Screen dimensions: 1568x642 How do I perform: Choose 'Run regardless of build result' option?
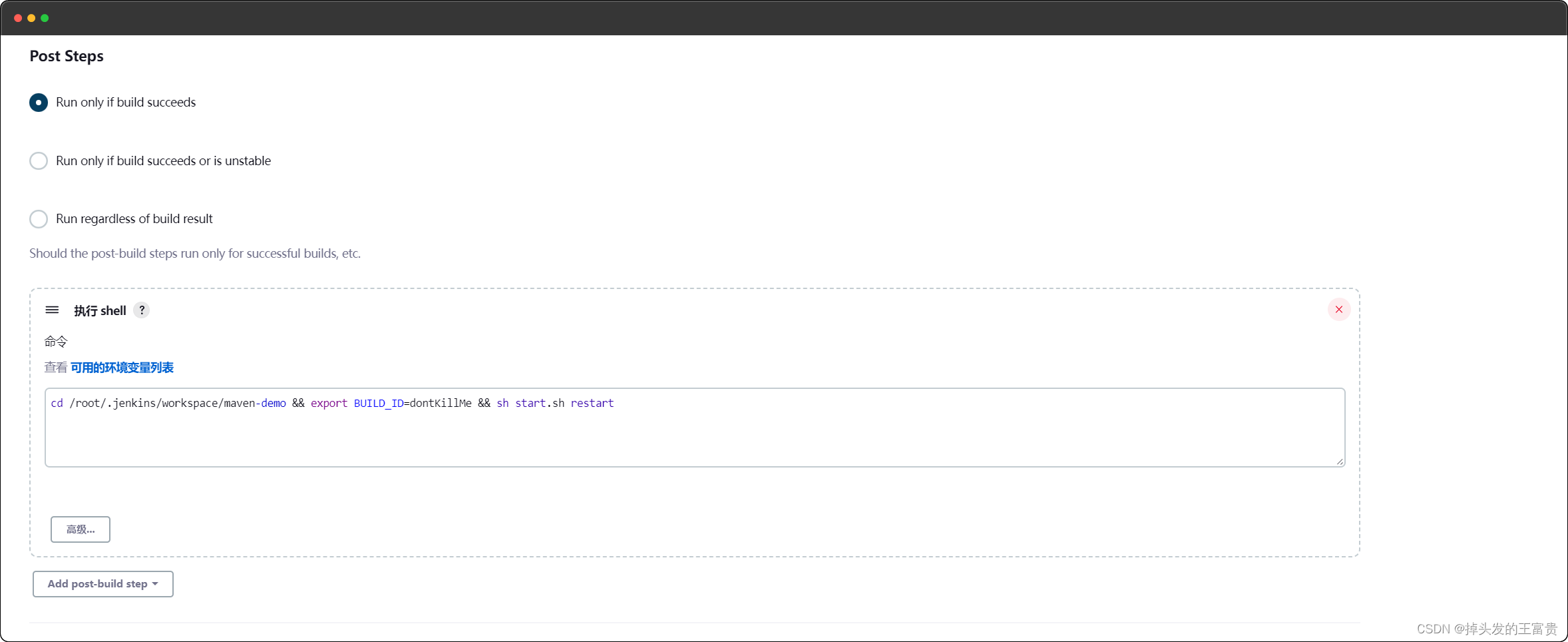click(x=39, y=219)
